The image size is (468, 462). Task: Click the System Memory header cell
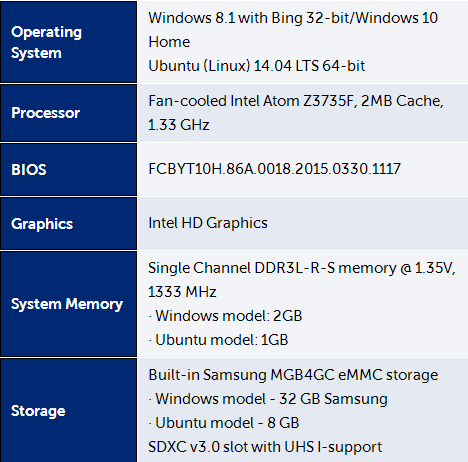point(68,304)
